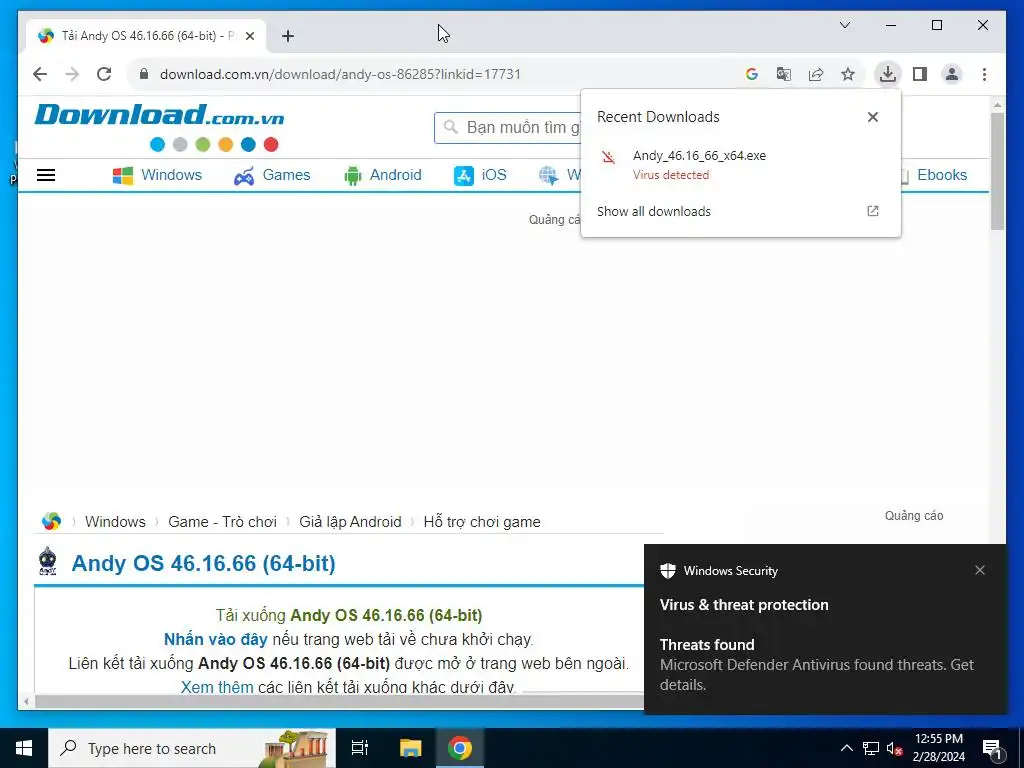The width and height of the screenshot is (1024, 768).
Task: Open Task View on the taskbar
Action: 360,748
